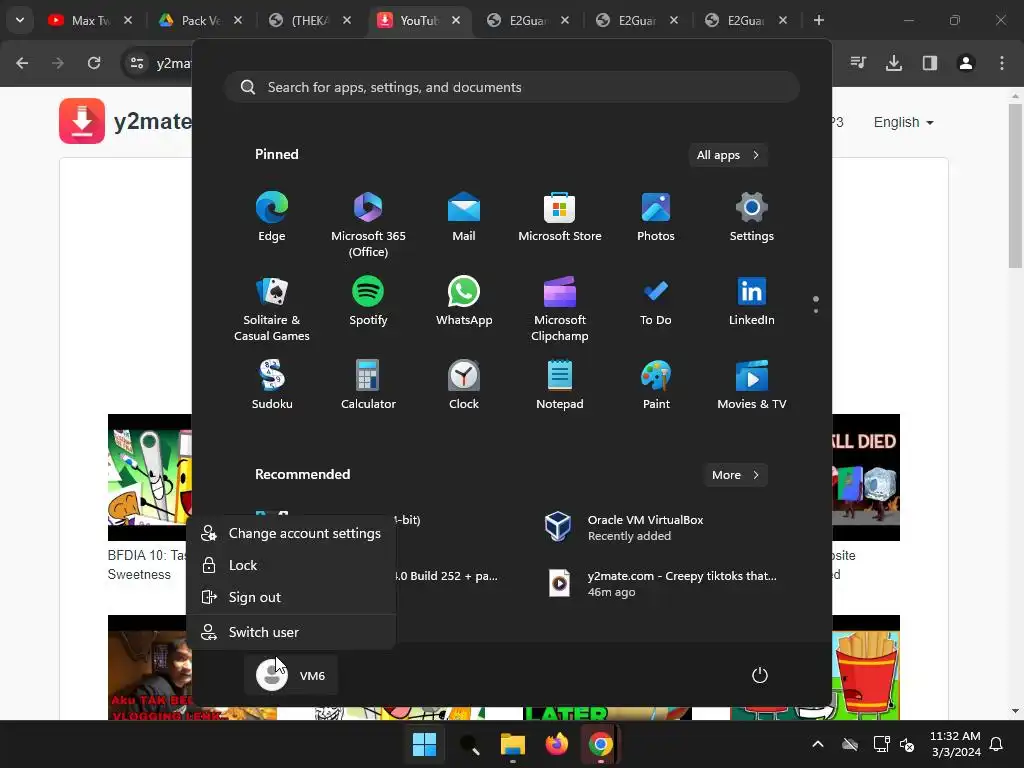Click the Chrome page vertical scrollbar
The height and width of the screenshot is (768, 1024).
tap(1015, 186)
